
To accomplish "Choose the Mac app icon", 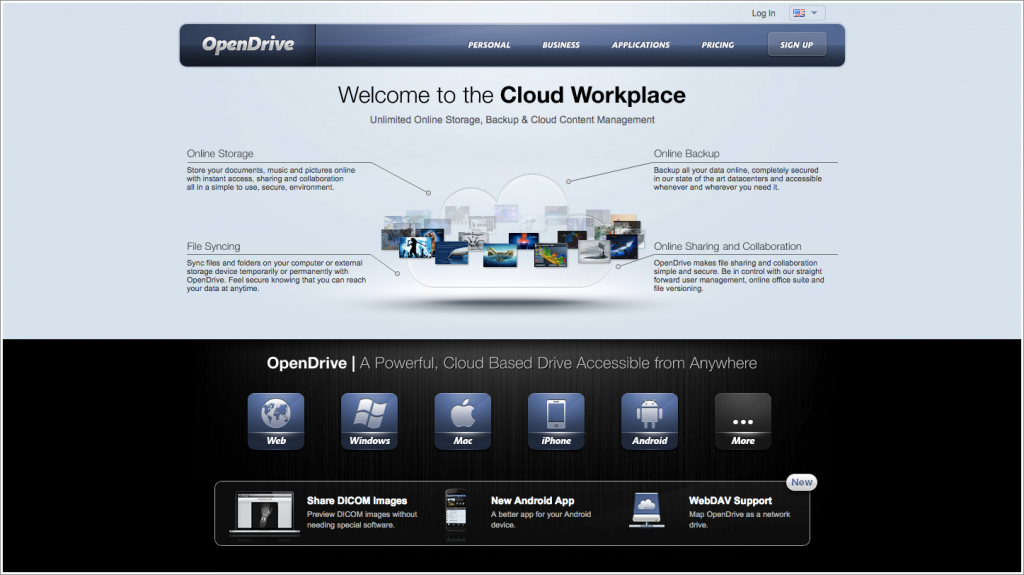I will point(462,421).
